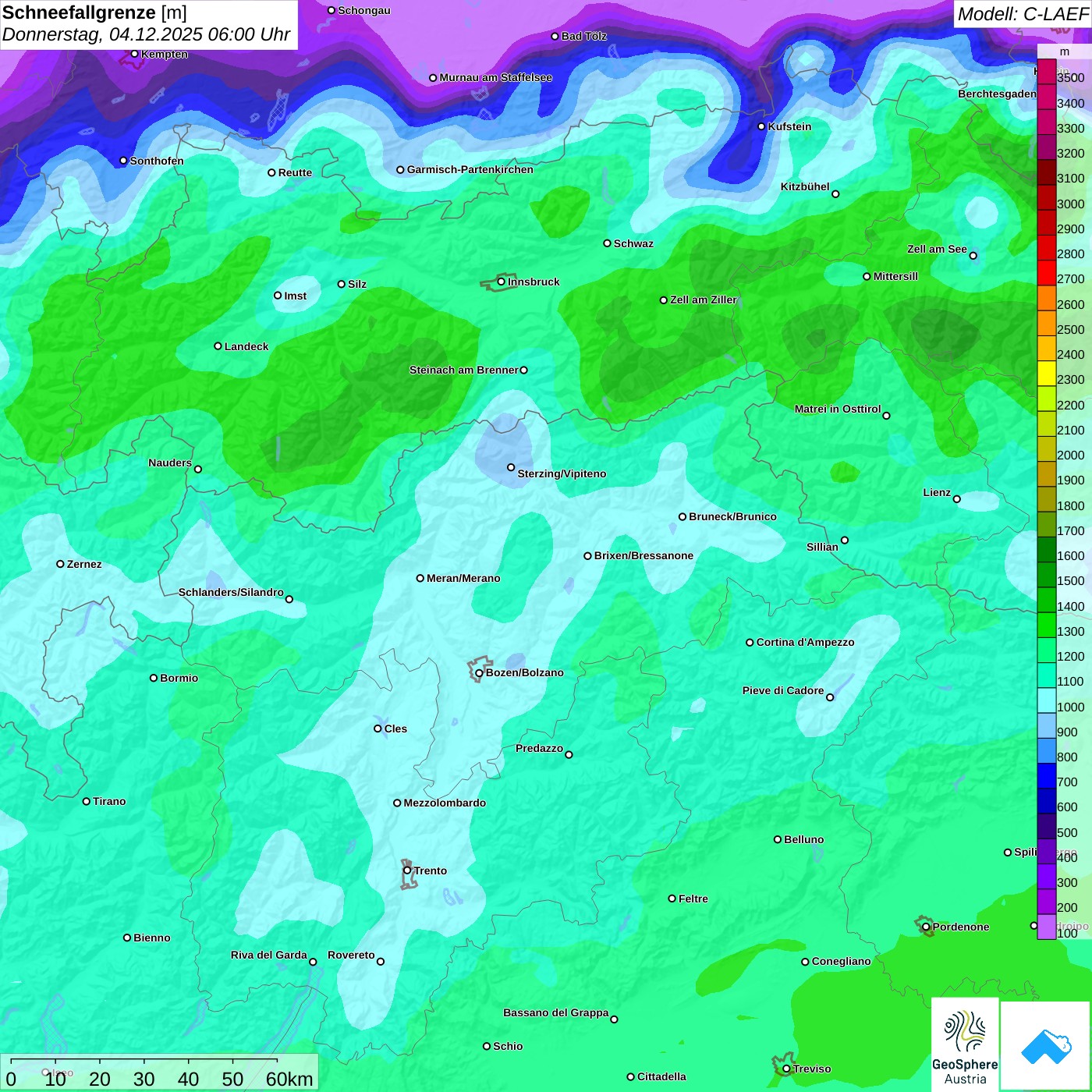Viewport: 1092px width, 1092px height.
Task: Click the Schwaz location dot
Action: (x=607, y=243)
